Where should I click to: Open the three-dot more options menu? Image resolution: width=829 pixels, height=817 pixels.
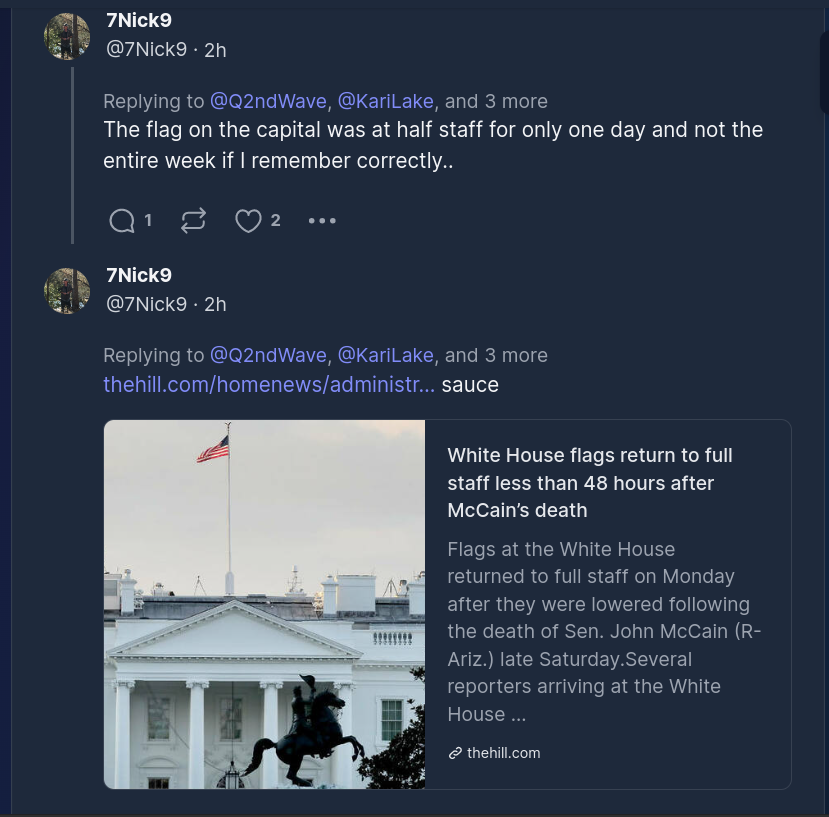pos(322,221)
